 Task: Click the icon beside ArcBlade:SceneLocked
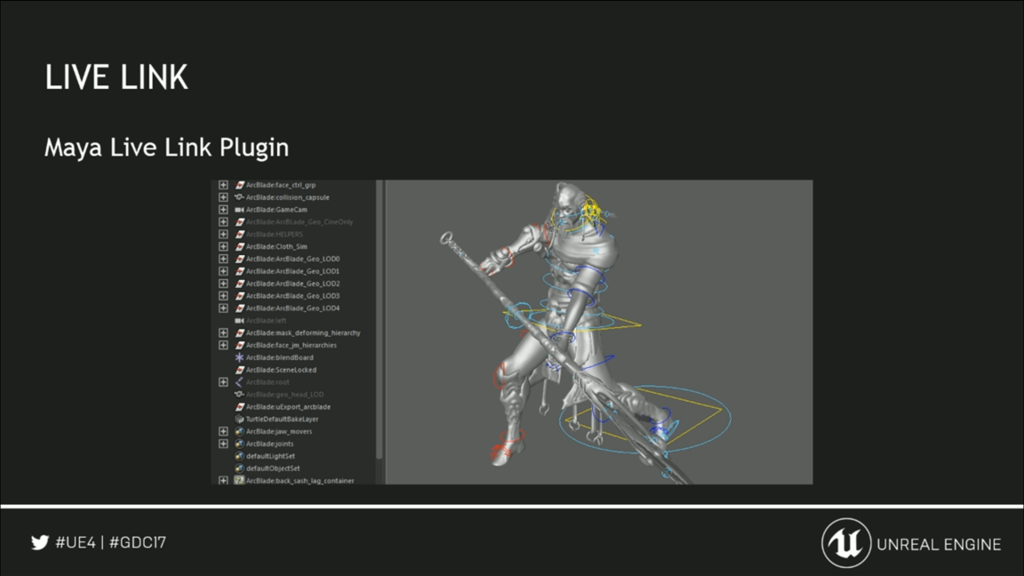pyautogui.click(x=240, y=370)
